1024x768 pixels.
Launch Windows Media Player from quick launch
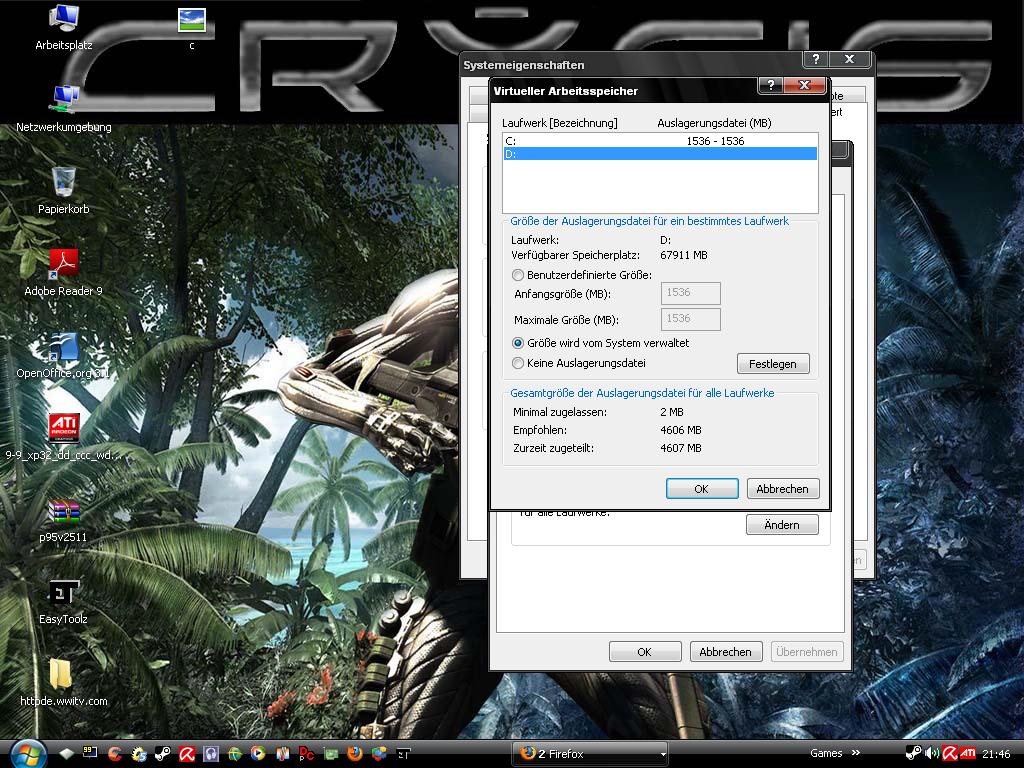point(259,754)
